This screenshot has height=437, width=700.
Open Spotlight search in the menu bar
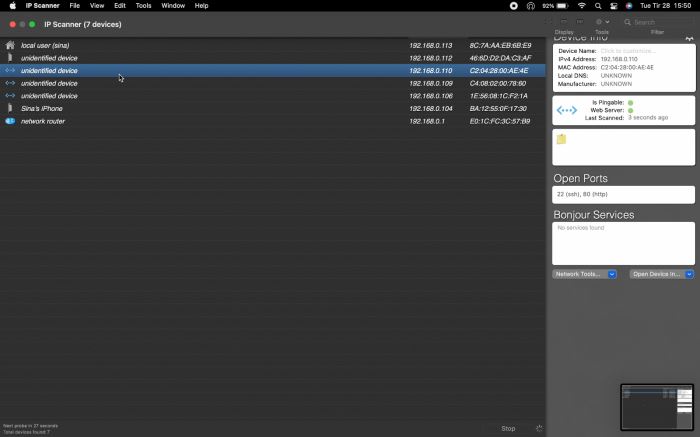598,6
